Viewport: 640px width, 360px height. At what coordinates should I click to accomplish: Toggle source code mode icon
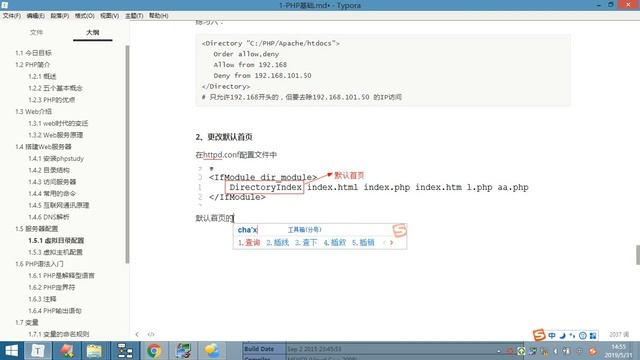[151, 334]
